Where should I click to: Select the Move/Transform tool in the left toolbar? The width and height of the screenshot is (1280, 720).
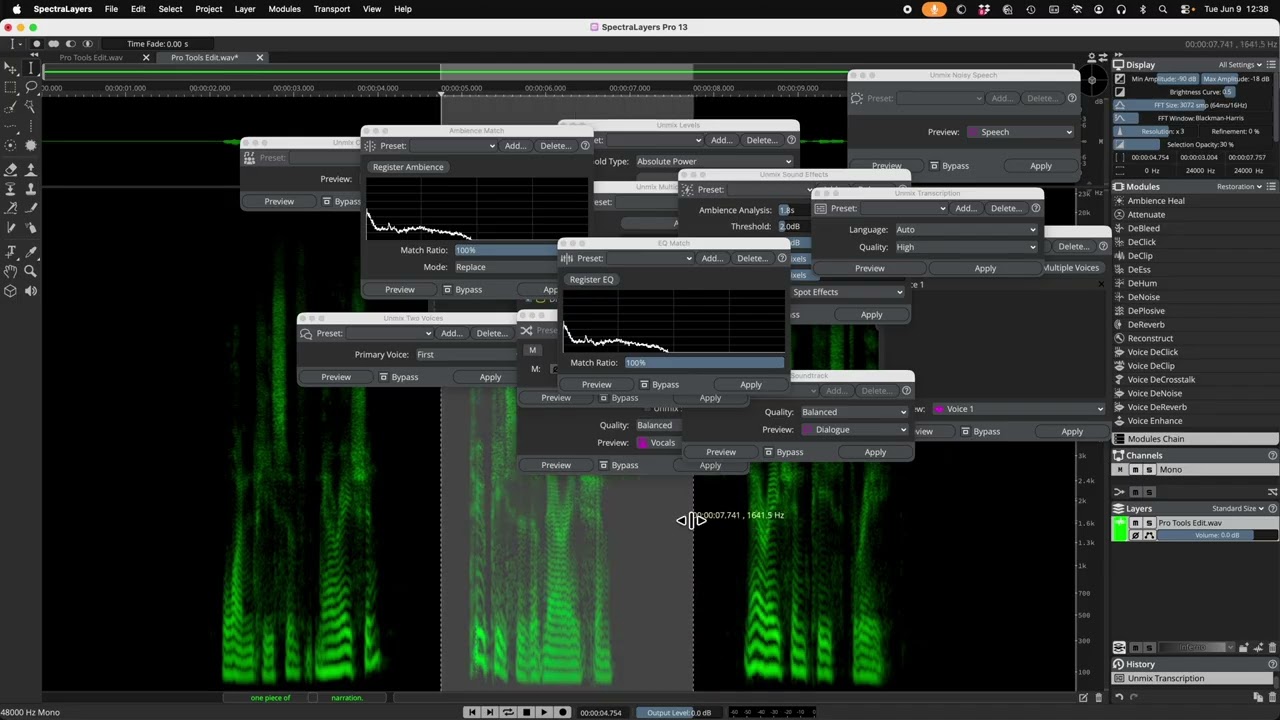[10, 67]
